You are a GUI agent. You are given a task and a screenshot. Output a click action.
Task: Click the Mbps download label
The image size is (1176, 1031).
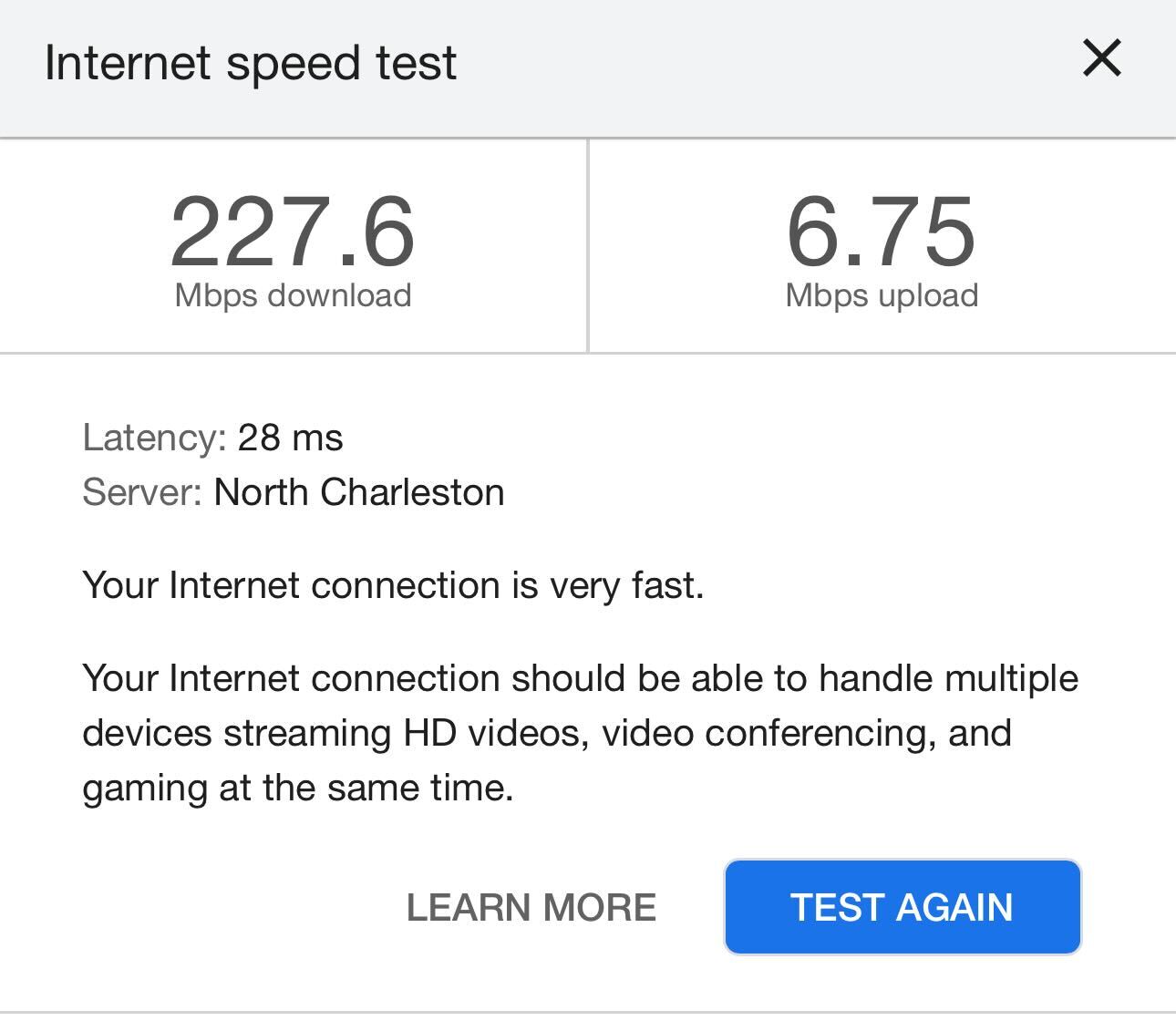click(x=294, y=294)
